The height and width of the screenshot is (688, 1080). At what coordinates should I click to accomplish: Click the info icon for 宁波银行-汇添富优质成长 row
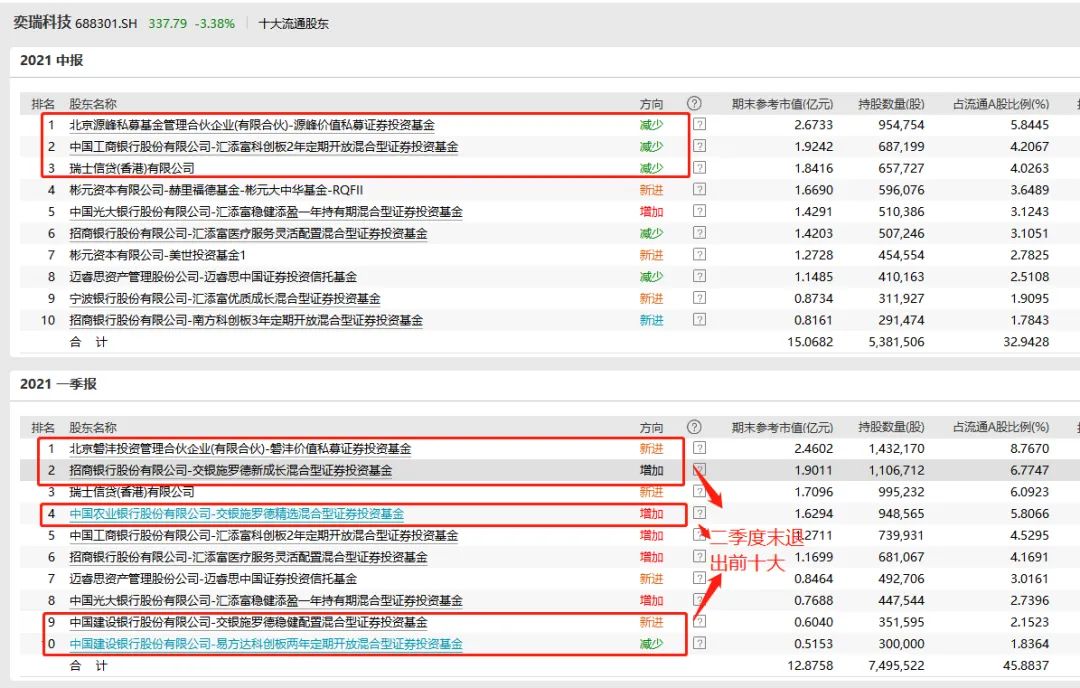click(700, 299)
